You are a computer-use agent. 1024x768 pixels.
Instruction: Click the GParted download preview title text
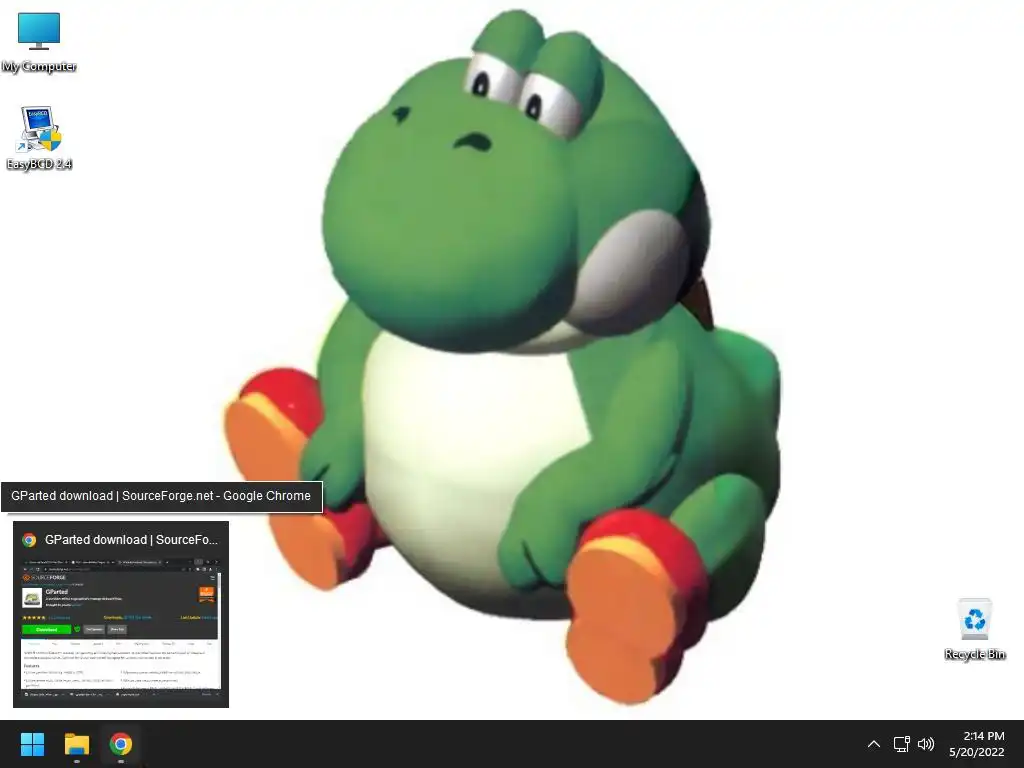coord(131,539)
